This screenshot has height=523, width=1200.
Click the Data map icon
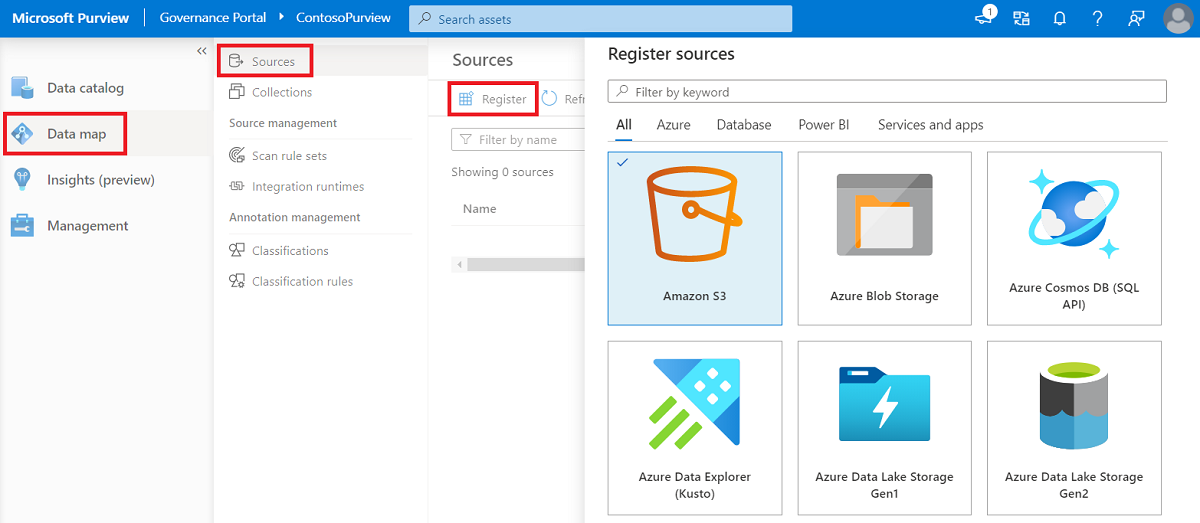(22, 134)
